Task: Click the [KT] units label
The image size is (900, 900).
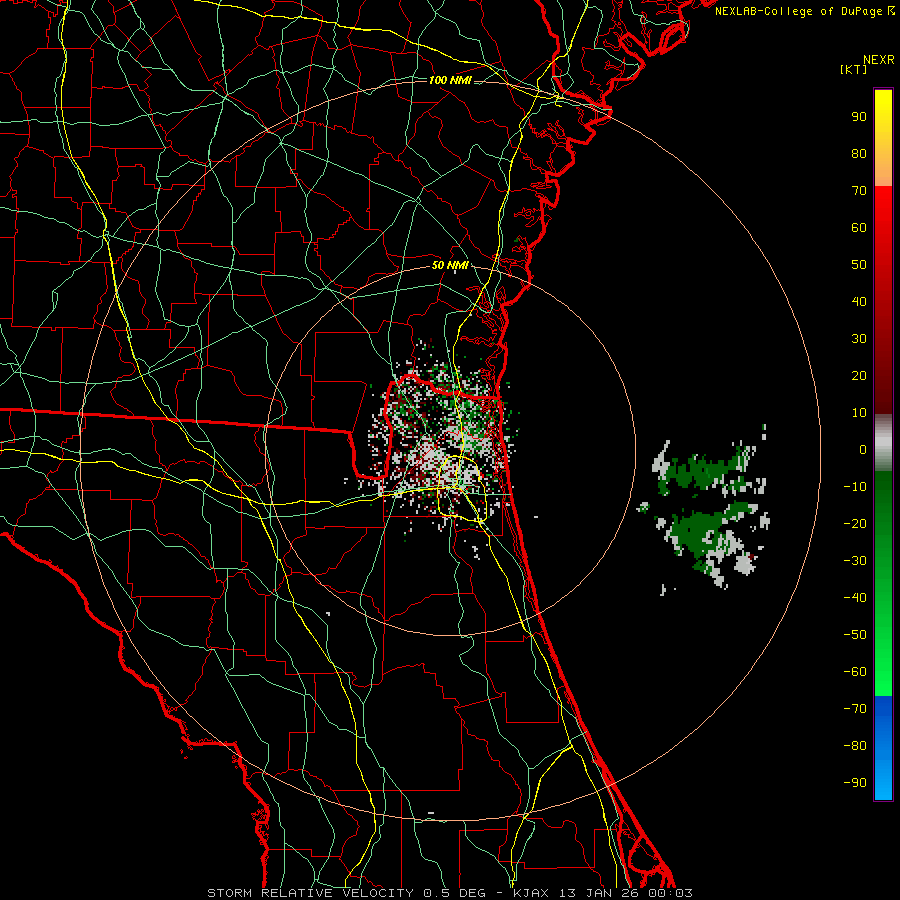Action: (x=853, y=69)
